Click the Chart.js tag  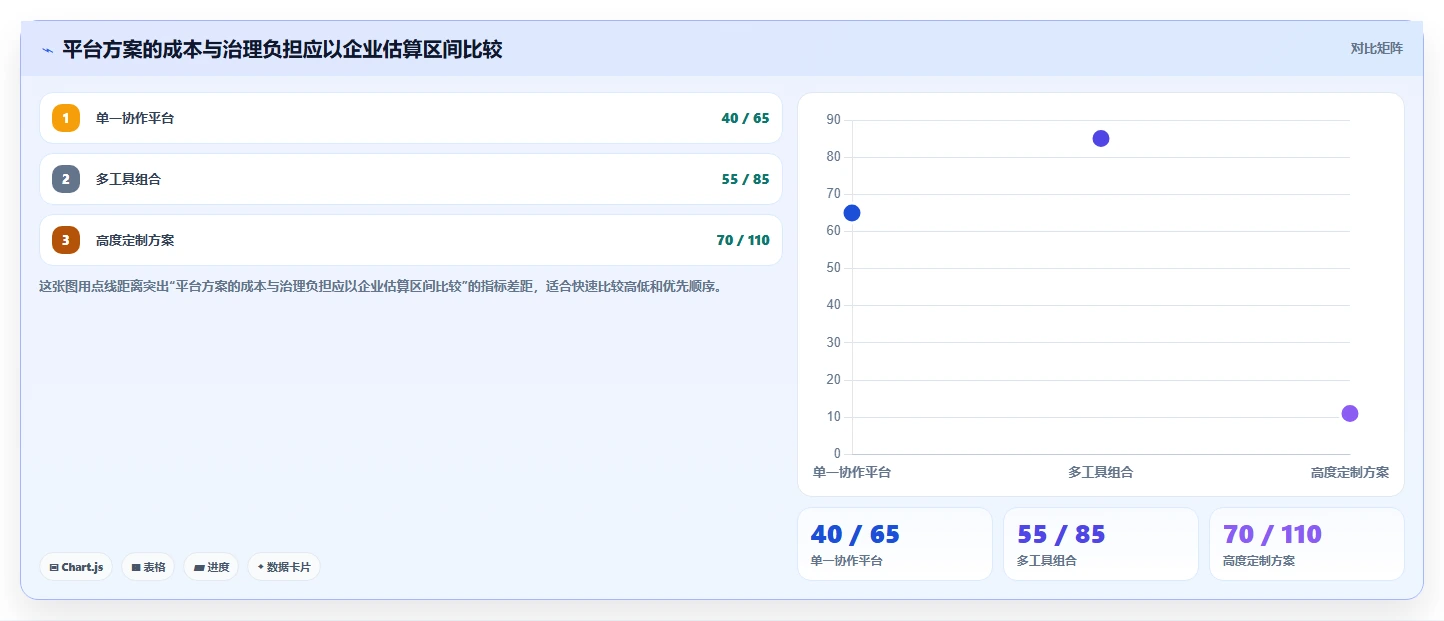pyautogui.click(x=76, y=567)
